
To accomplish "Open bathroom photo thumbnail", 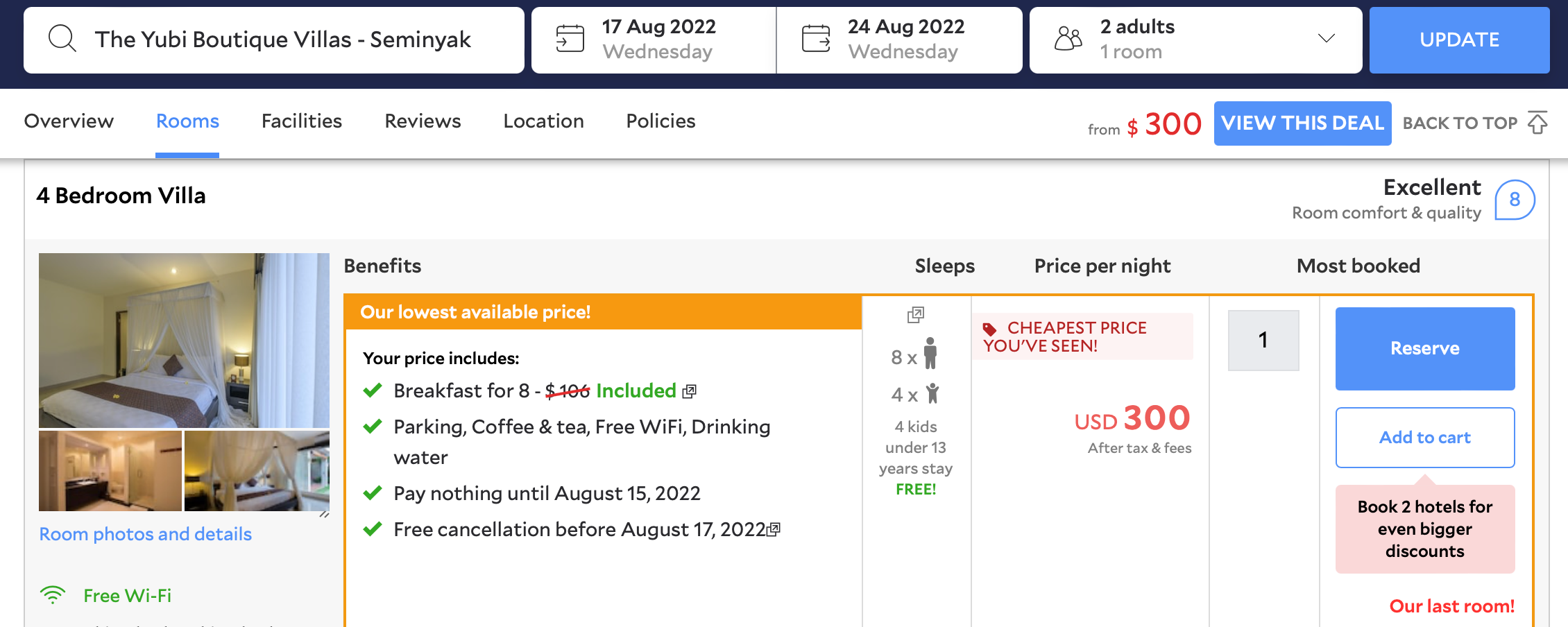I will (x=110, y=471).
